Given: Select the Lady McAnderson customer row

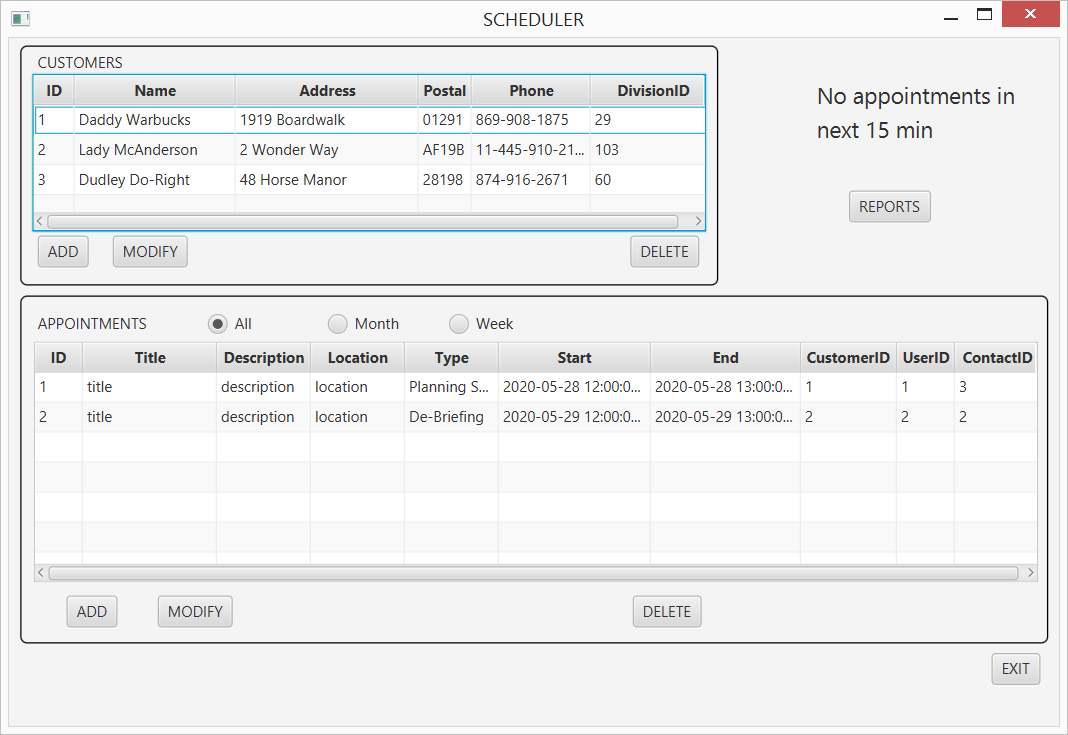Looking at the screenshot, I should coord(300,149).
